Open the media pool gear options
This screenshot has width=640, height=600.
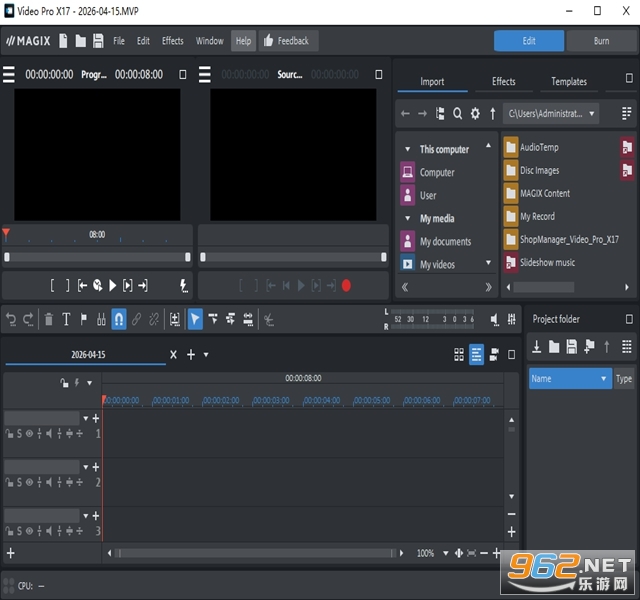click(x=475, y=113)
